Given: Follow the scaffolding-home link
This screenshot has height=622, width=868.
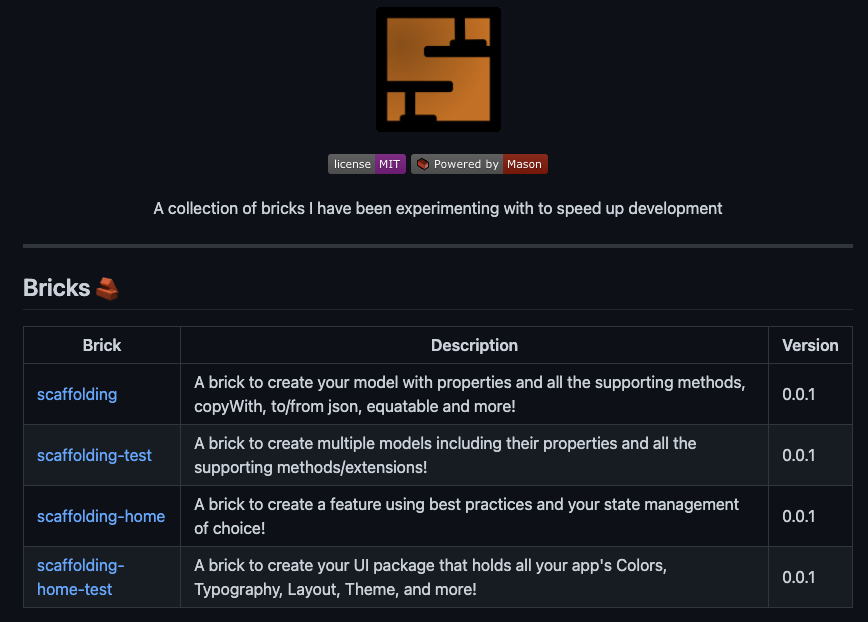Looking at the screenshot, I should coord(101,516).
